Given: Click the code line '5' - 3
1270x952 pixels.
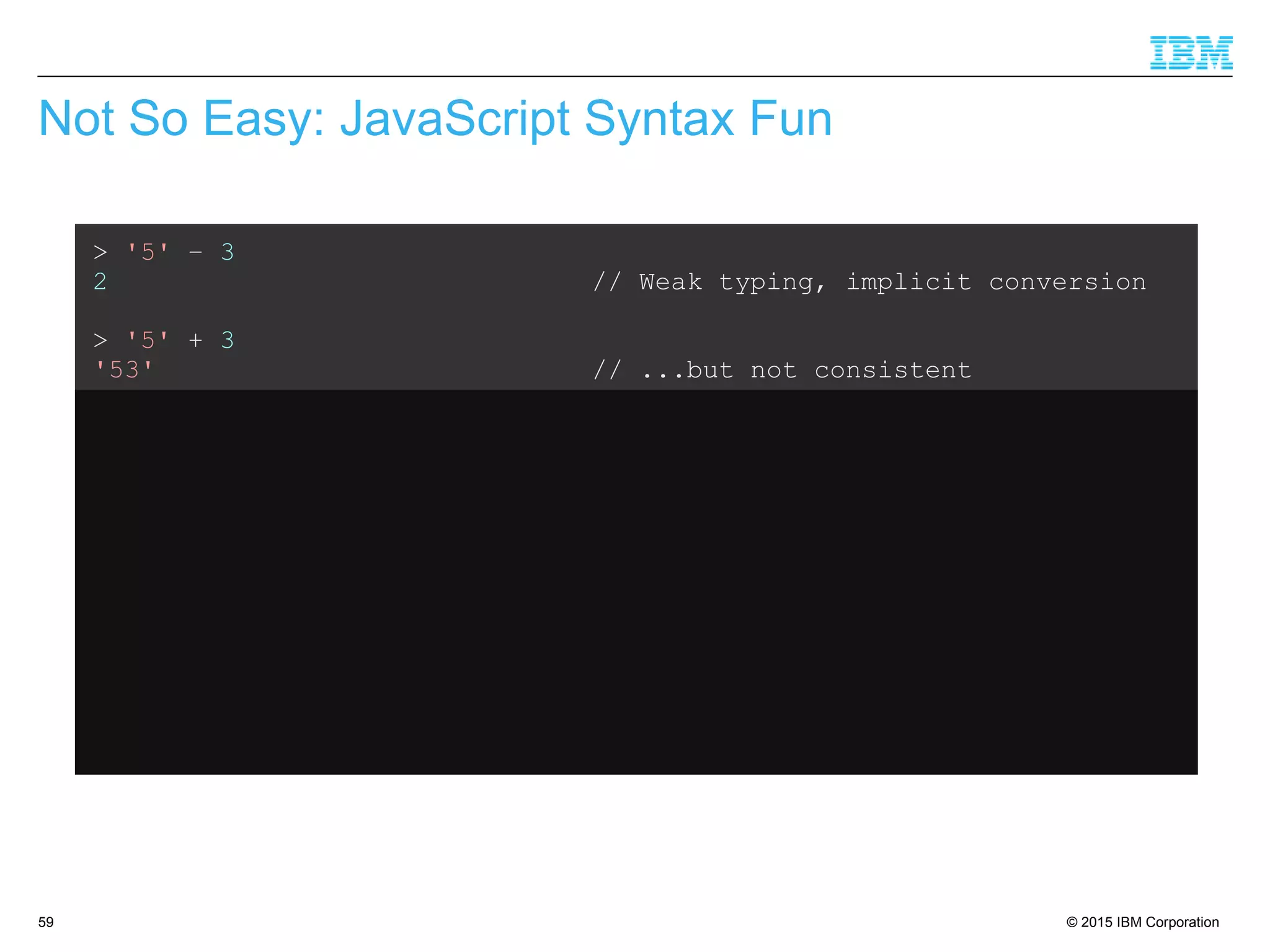Looking at the screenshot, I should coord(164,252).
